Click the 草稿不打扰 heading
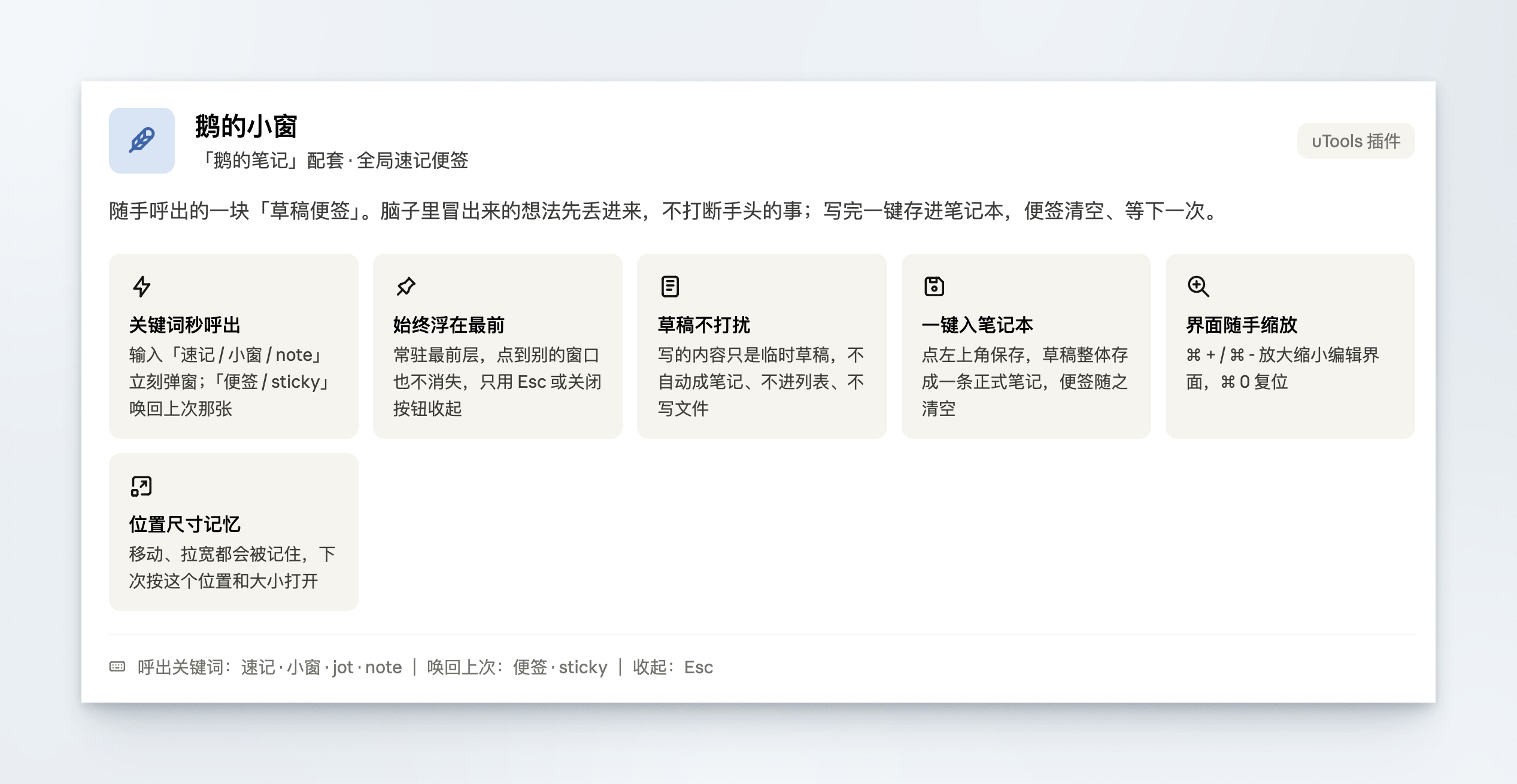This screenshot has height=784, width=1517. [x=704, y=325]
